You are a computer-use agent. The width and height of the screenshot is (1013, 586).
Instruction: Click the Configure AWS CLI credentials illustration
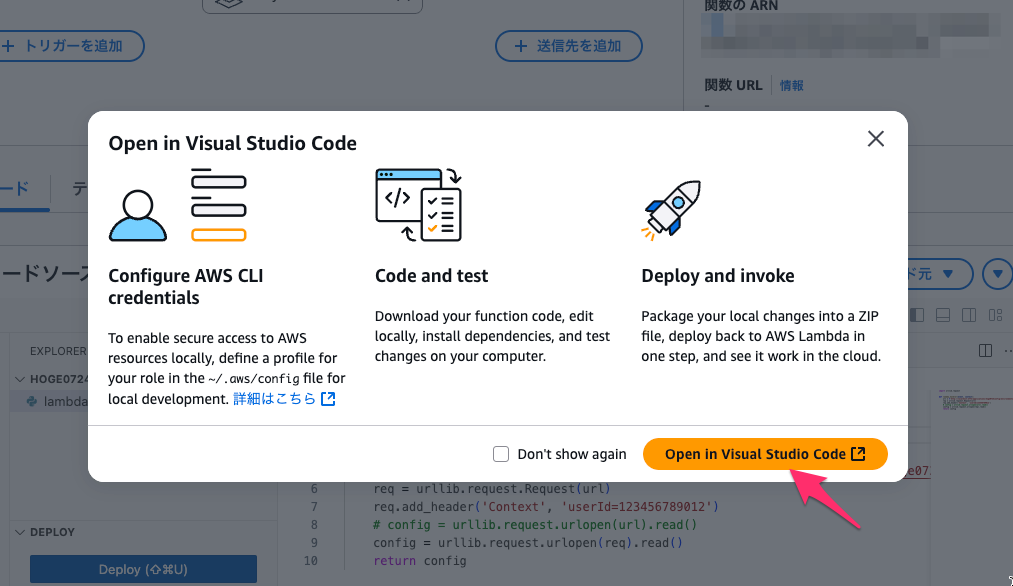pos(178,205)
